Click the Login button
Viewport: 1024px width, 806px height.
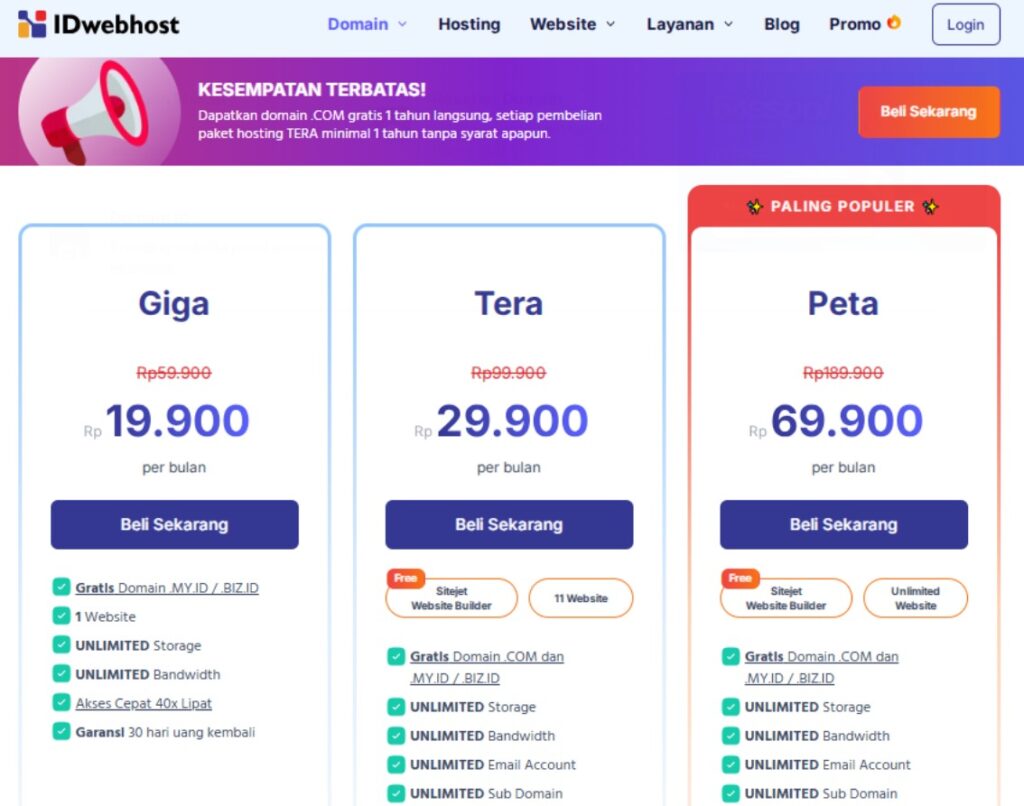[x=964, y=25]
